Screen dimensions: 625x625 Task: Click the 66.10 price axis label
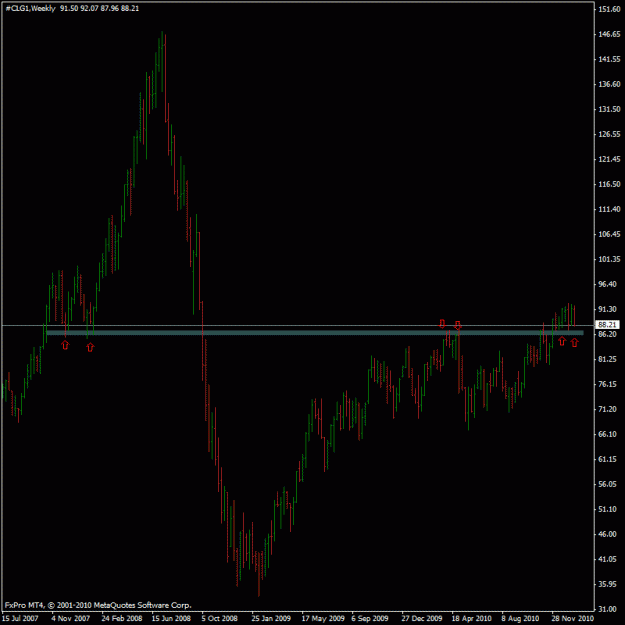pyautogui.click(x=607, y=434)
